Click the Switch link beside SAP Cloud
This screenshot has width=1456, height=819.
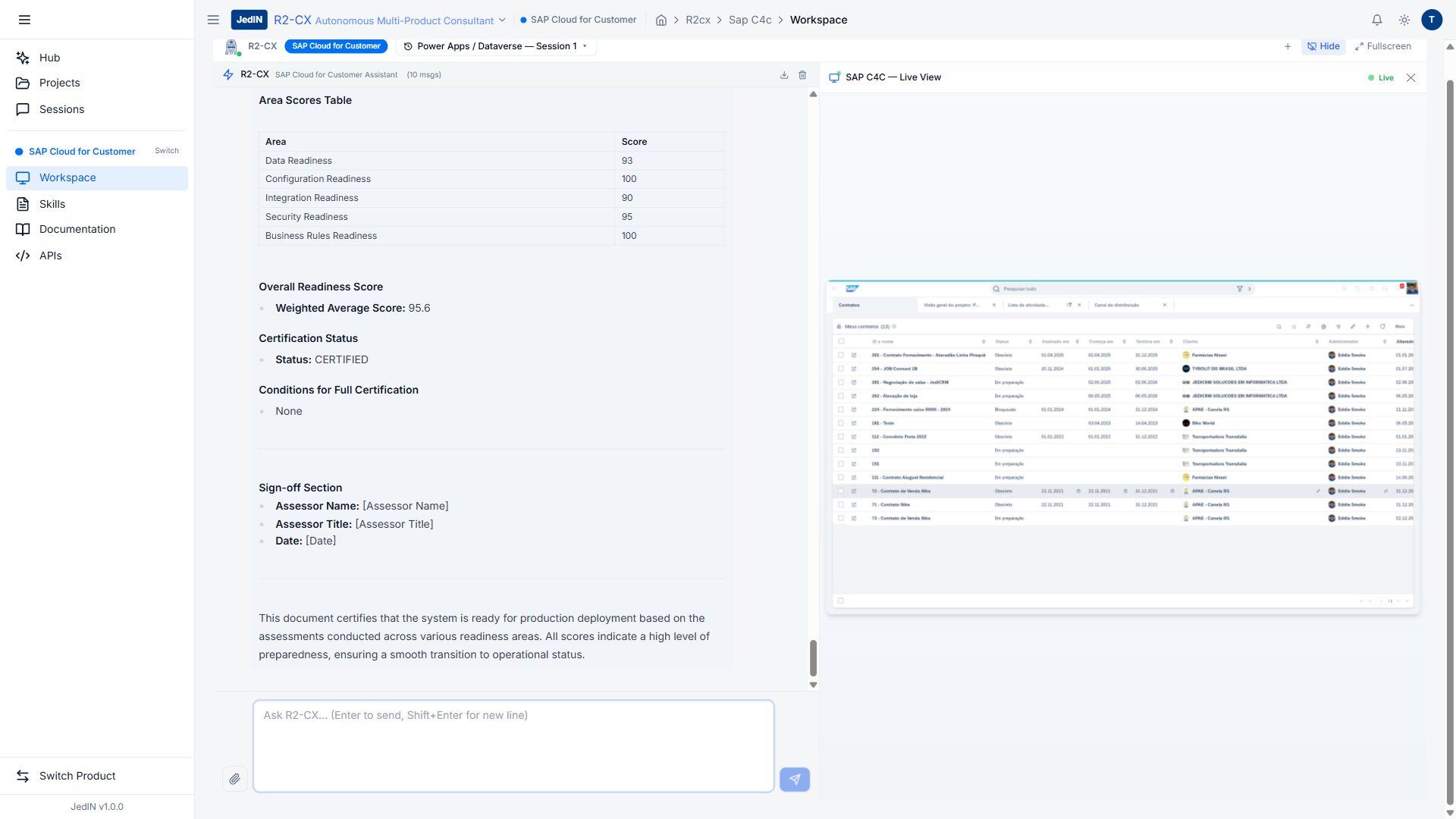click(x=166, y=151)
